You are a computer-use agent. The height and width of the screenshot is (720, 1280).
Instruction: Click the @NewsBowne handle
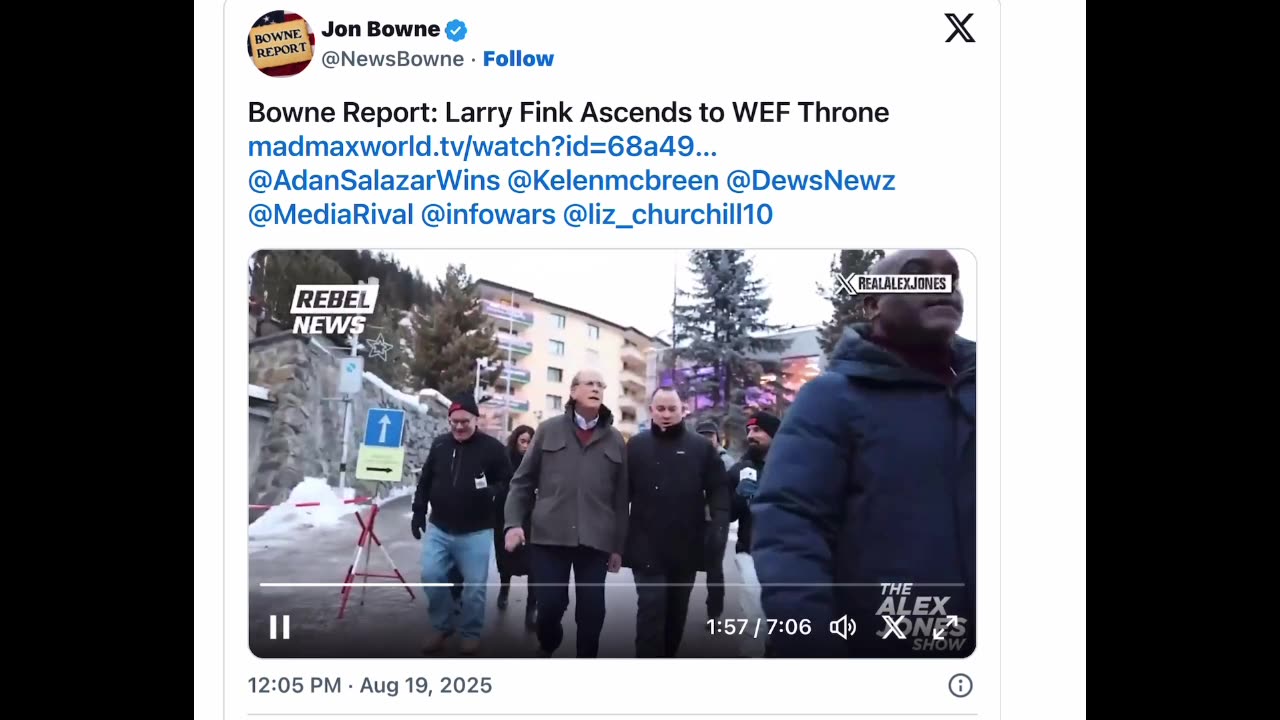point(392,59)
